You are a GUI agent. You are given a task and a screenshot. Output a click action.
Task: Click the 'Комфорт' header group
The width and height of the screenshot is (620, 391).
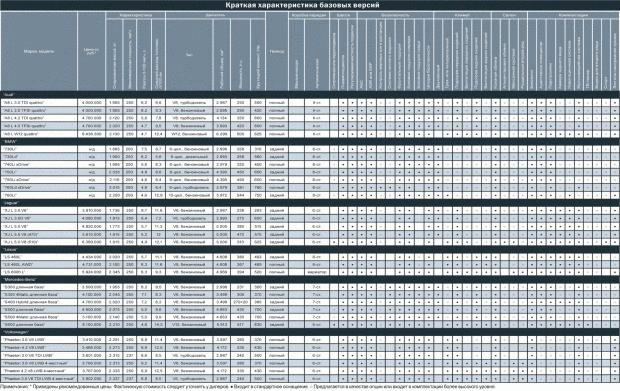(x=462, y=15)
